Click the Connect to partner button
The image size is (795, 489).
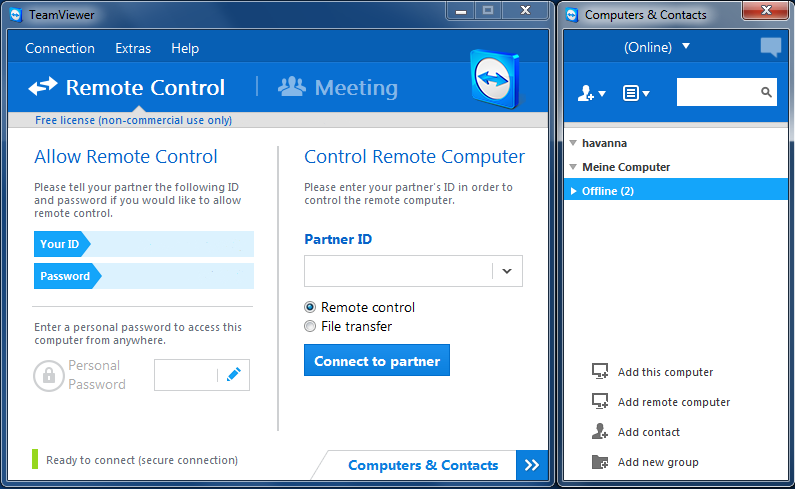click(x=377, y=360)
